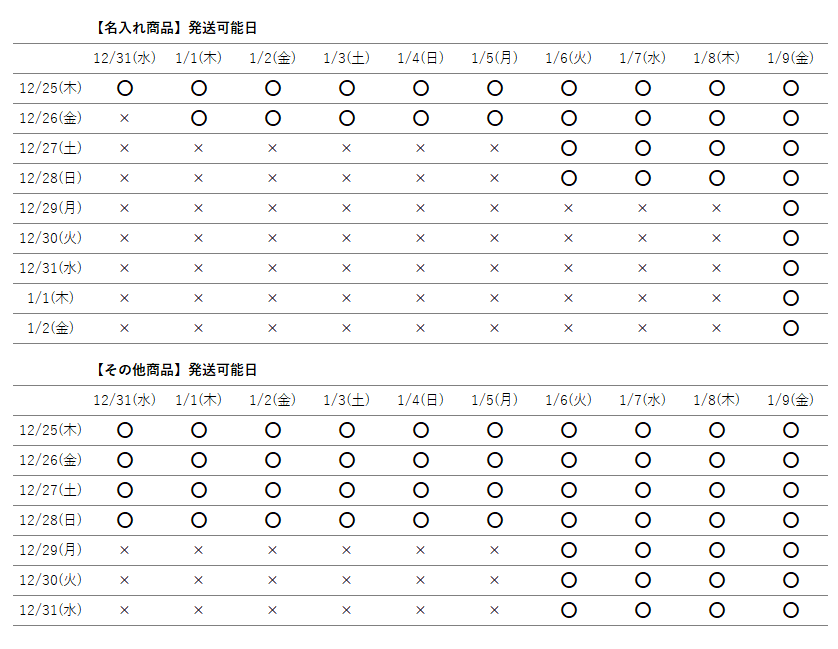Screen dimensions: 838x649
Task: Select 名入れ商品 circle at row 12/27(土), column 1/6(火)
Action: pos(569,148)
